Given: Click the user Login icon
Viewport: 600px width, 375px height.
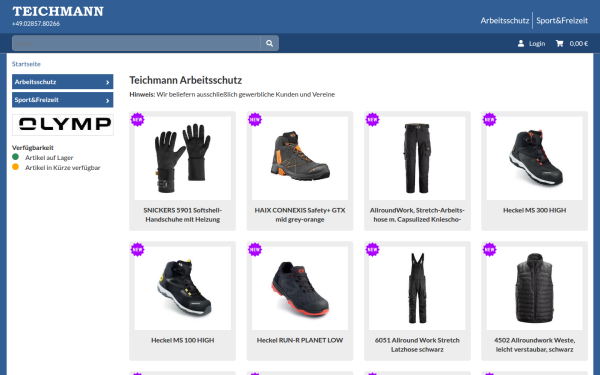Looking at the screenshot, I should [x=521, y=44].
